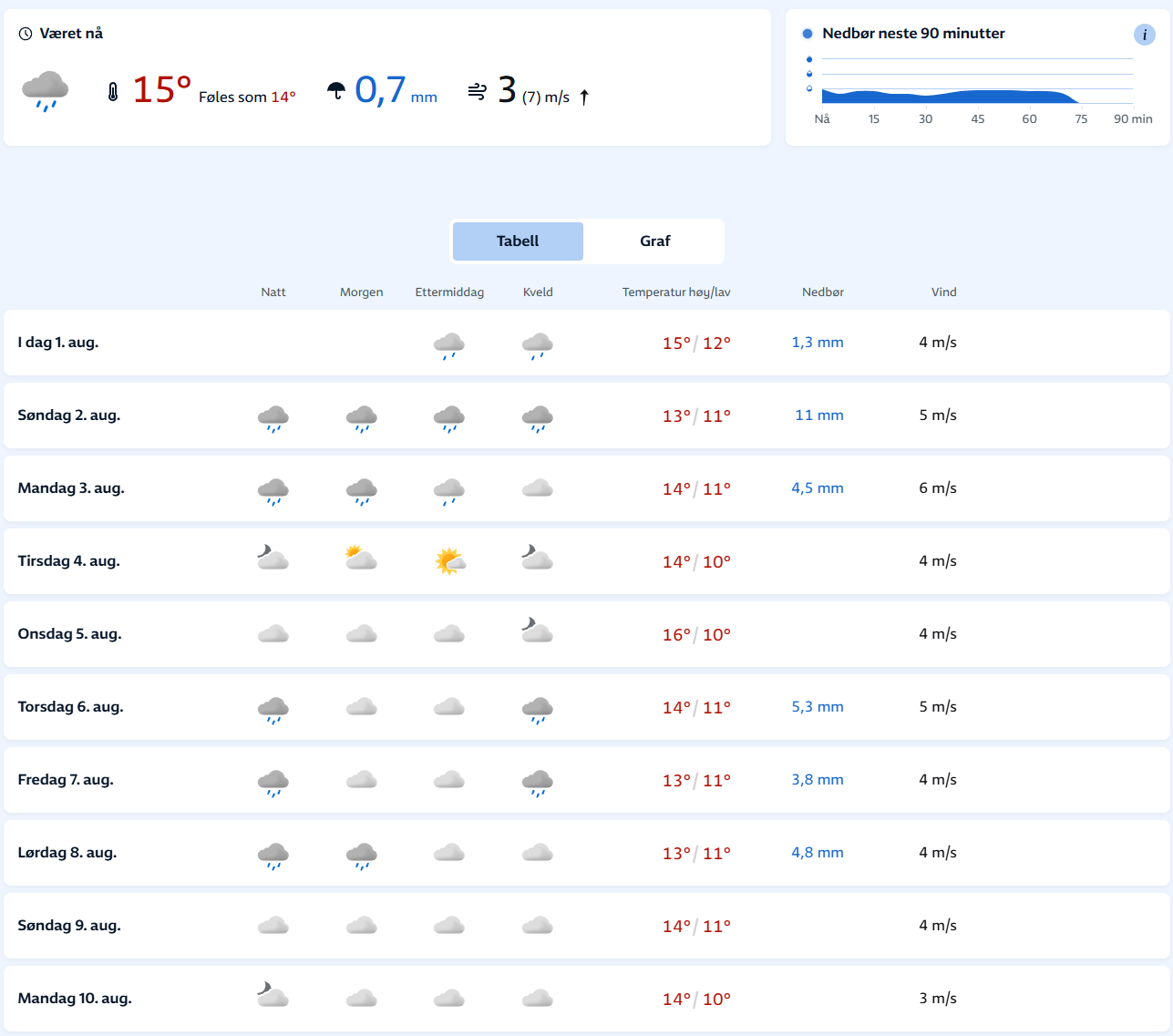Click the Natt rain icon for Fredag 7. aug.
The width and height of the screenshot is (1173, 1036).
pos(273,783)
